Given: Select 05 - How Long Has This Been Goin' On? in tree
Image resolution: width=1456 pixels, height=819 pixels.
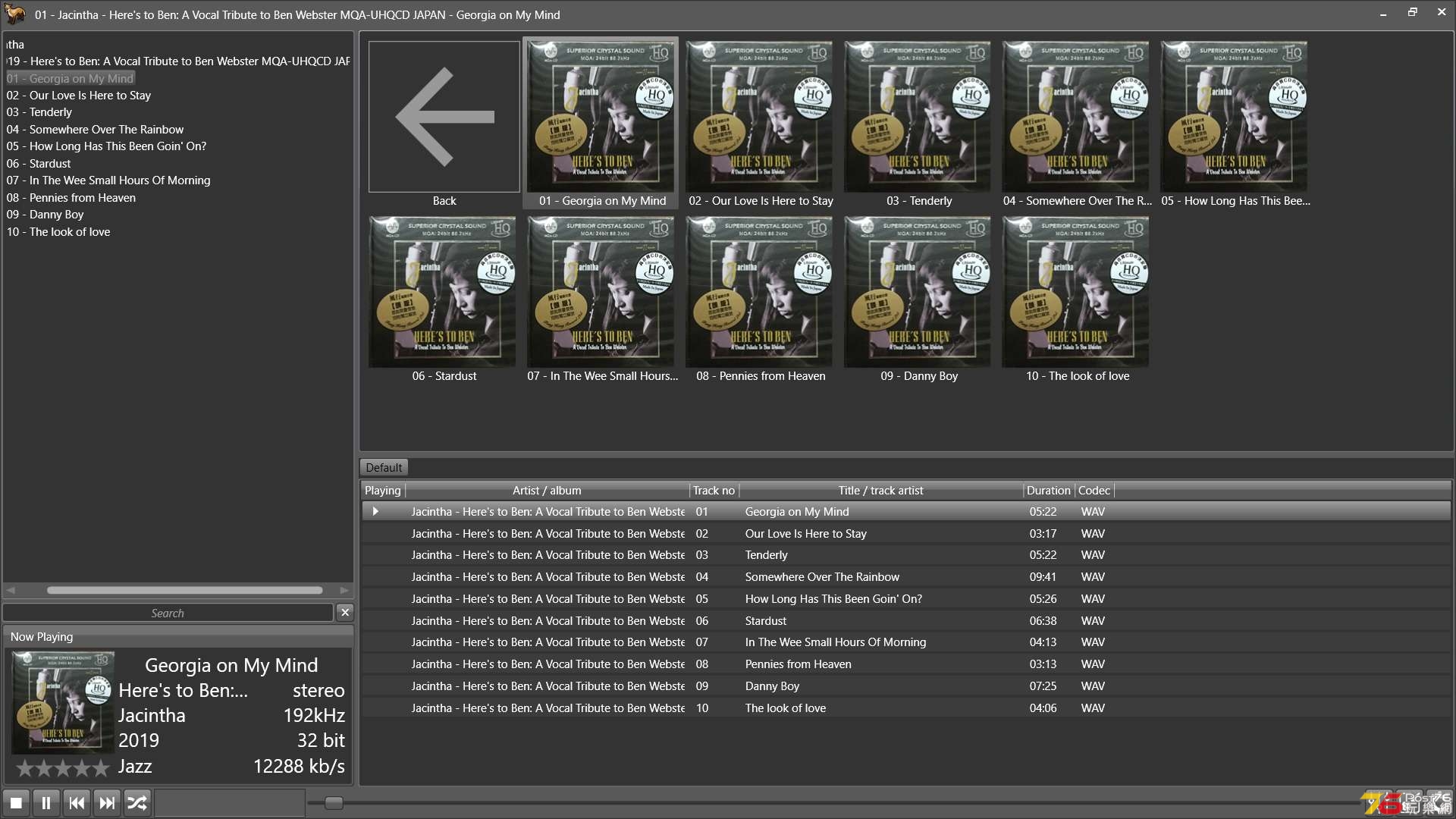Looking at the screenshot, I should (x=106, y=146).
